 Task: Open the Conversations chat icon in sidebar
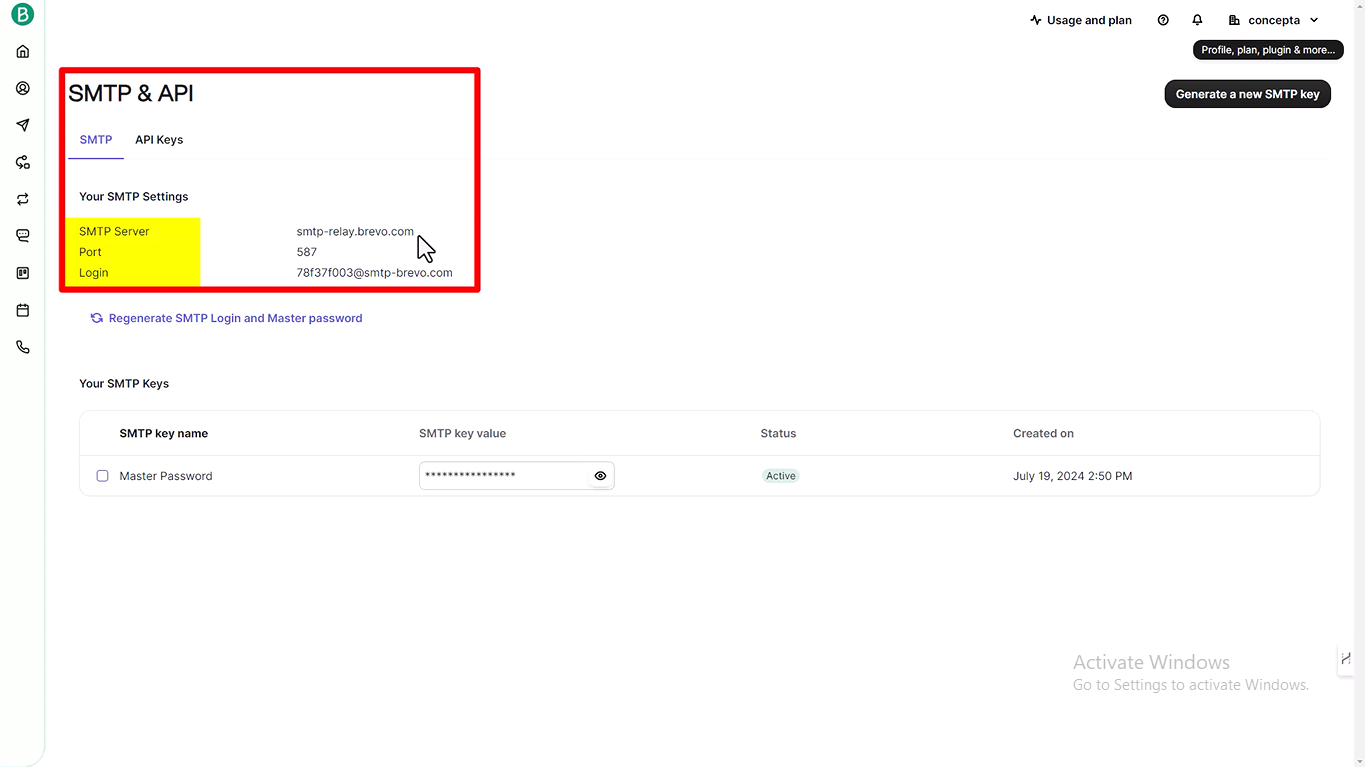click(x=23, y=236)
